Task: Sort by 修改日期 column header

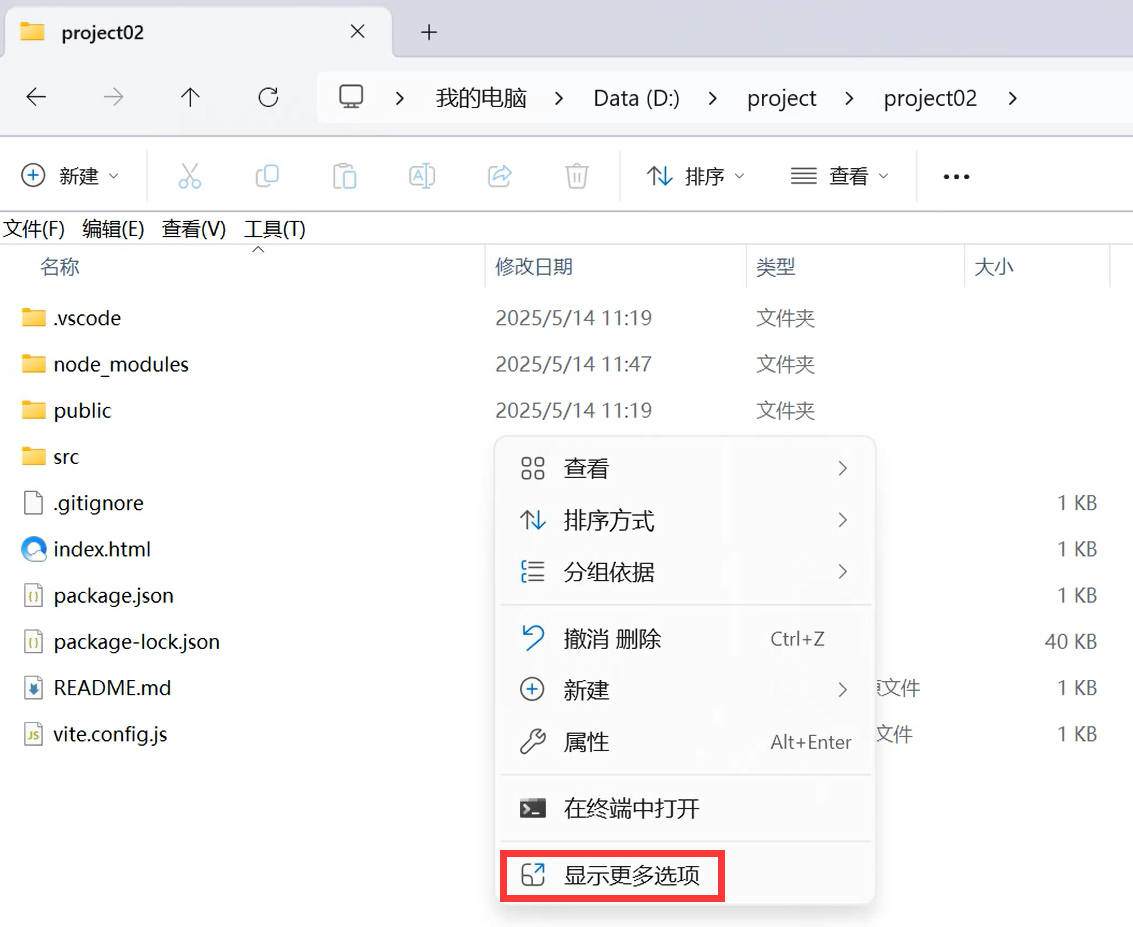Action: [x=534, y=267]
